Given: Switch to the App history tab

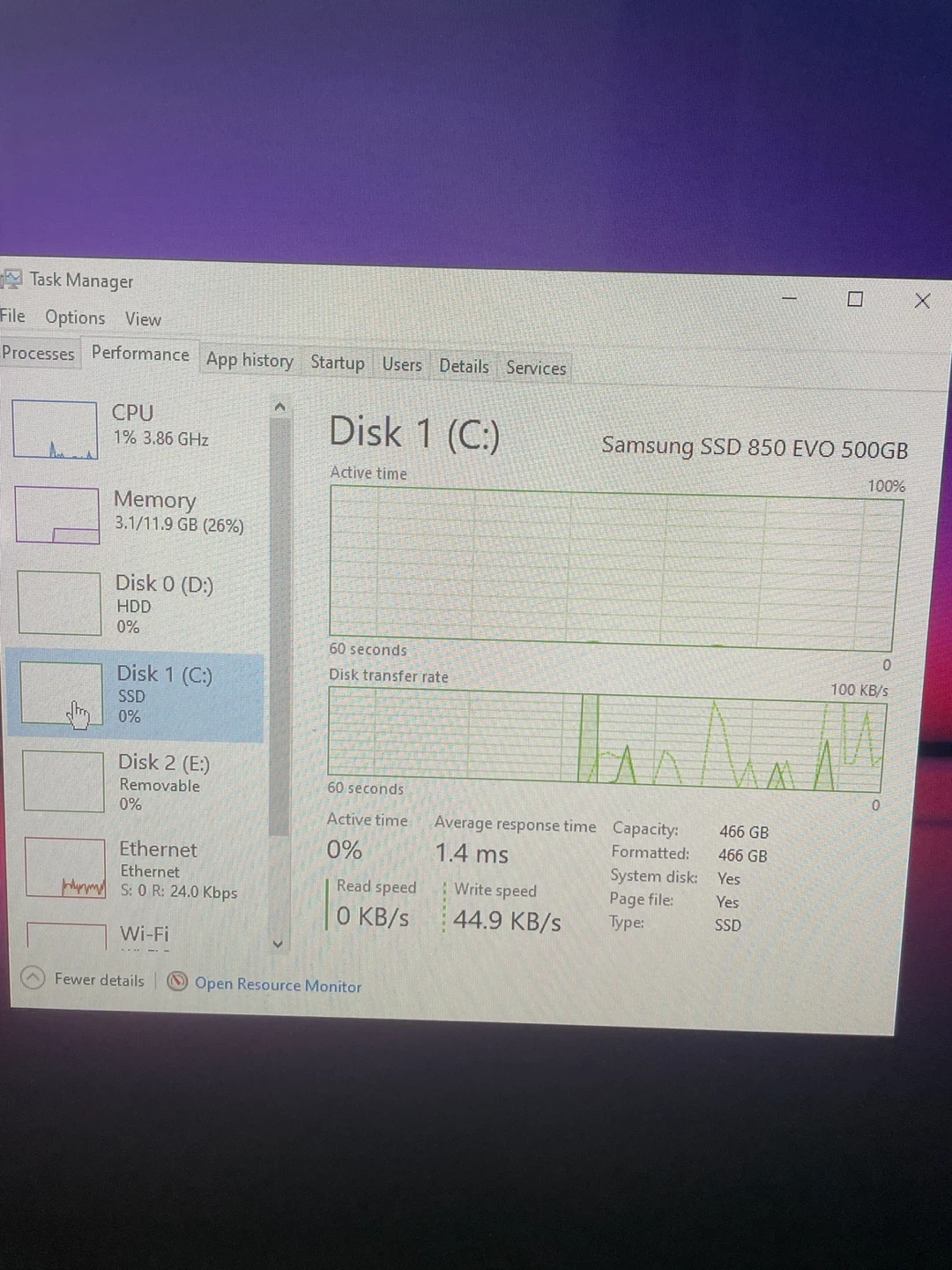Looking at the screenshot, I should (249, 361).
